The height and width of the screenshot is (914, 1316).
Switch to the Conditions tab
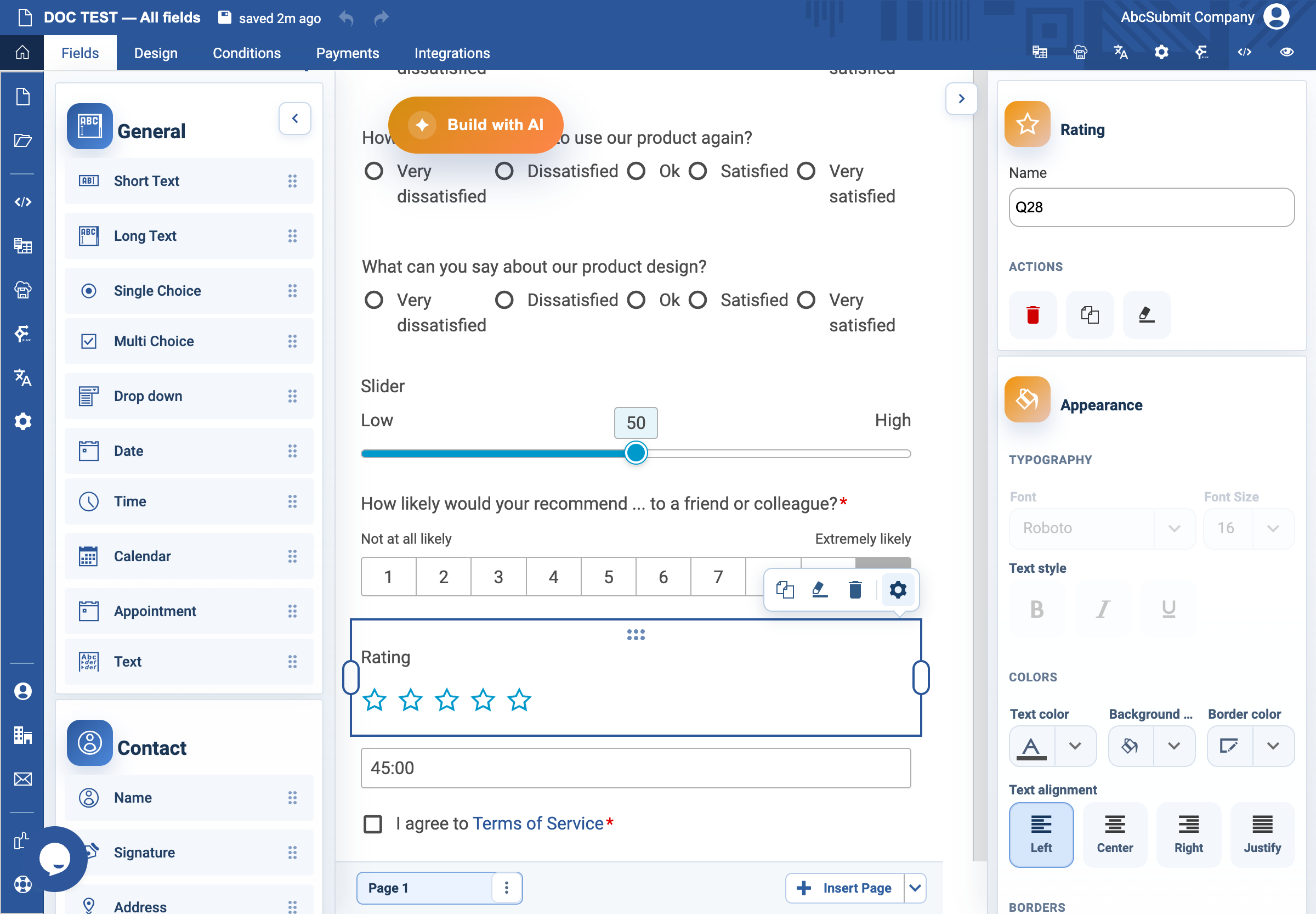[x=247, y=53]
